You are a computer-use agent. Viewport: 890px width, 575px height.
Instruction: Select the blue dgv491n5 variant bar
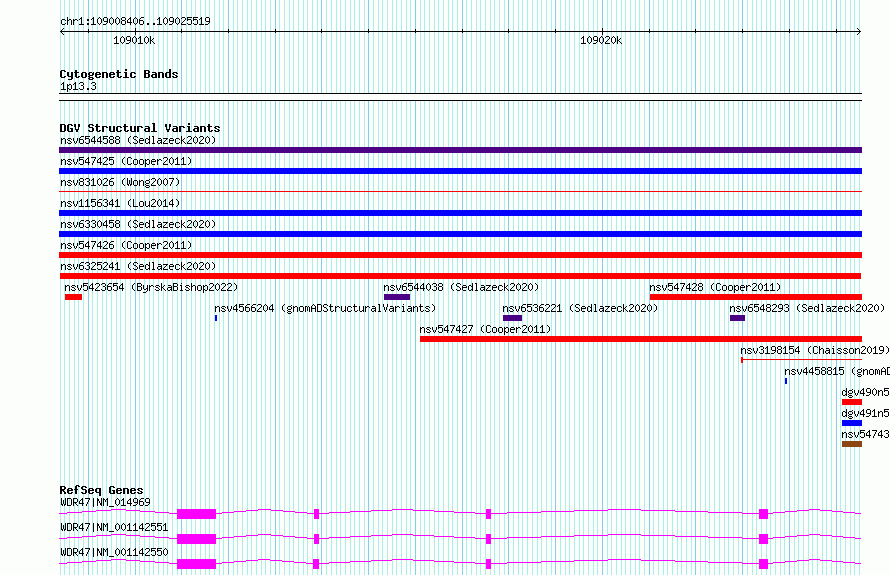tap(852, 423)
